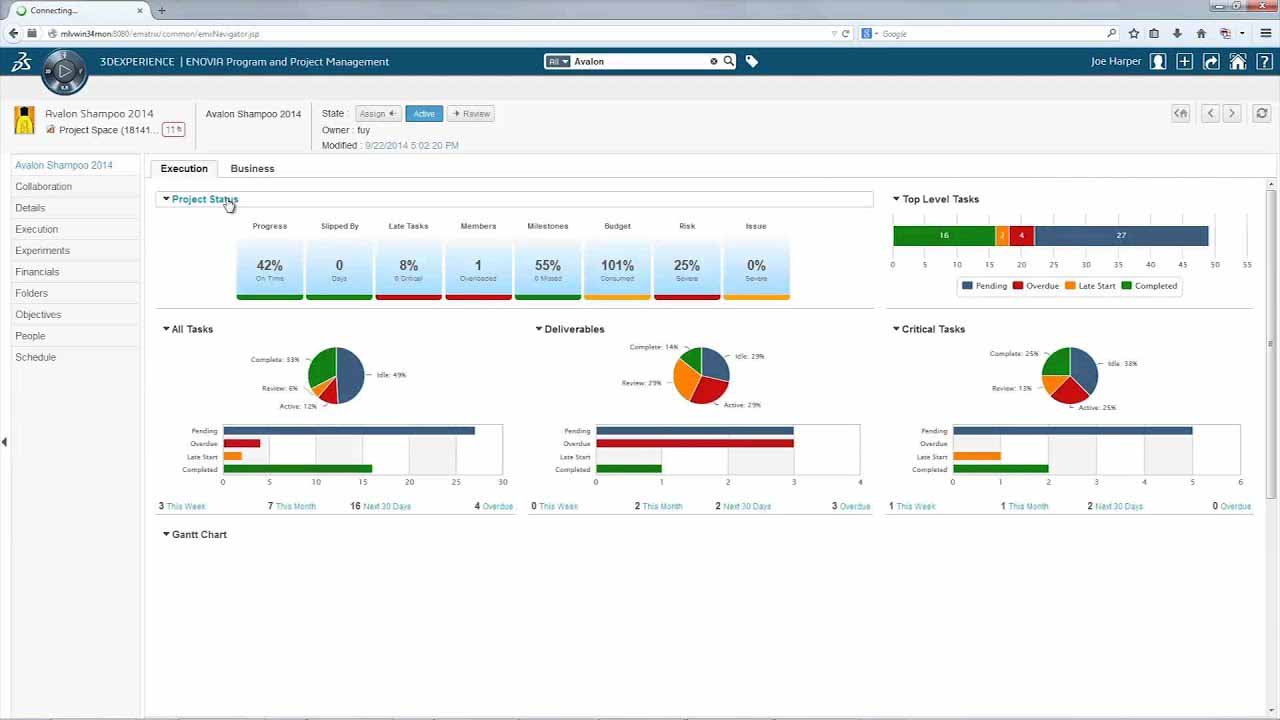Viewport: 1280px width, 720px height.
Task: Click the plus Add icon in header
Action: click(x=1184, y=62)
